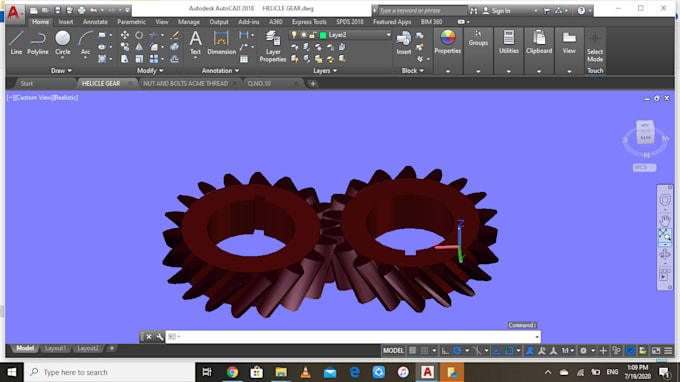Click the Realistic visual style label
The height and width of the screenshot is (382, 680).
click(x=66, y=98)
